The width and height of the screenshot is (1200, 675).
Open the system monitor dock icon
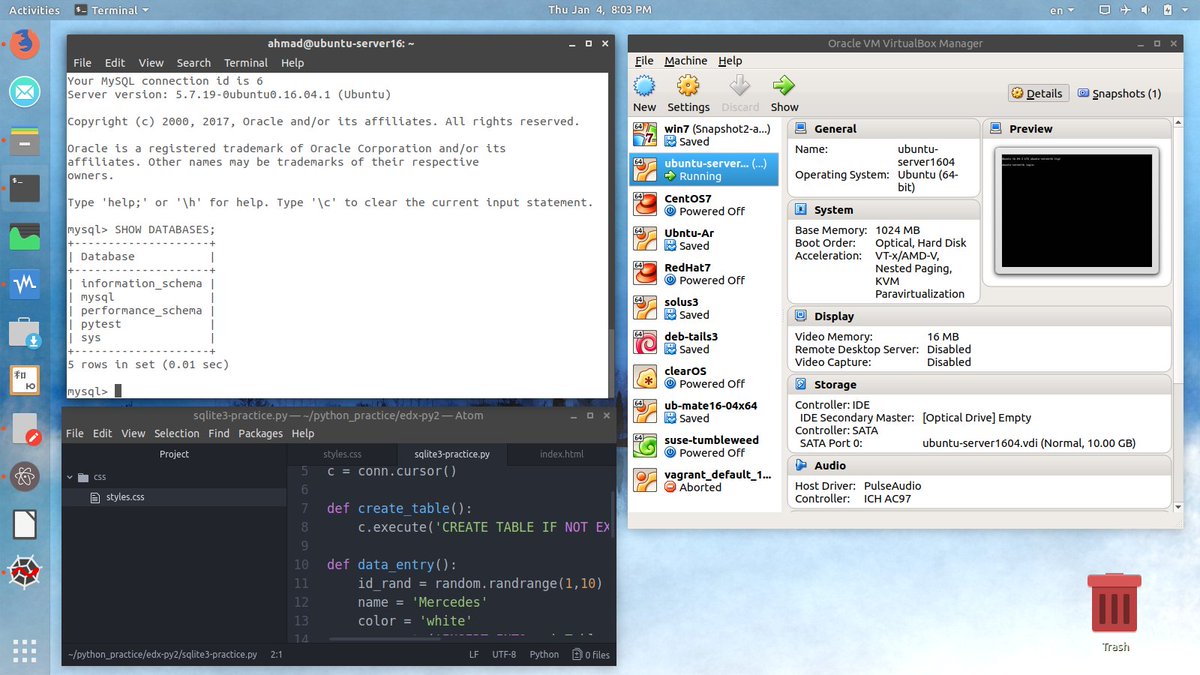click(25, 237)
